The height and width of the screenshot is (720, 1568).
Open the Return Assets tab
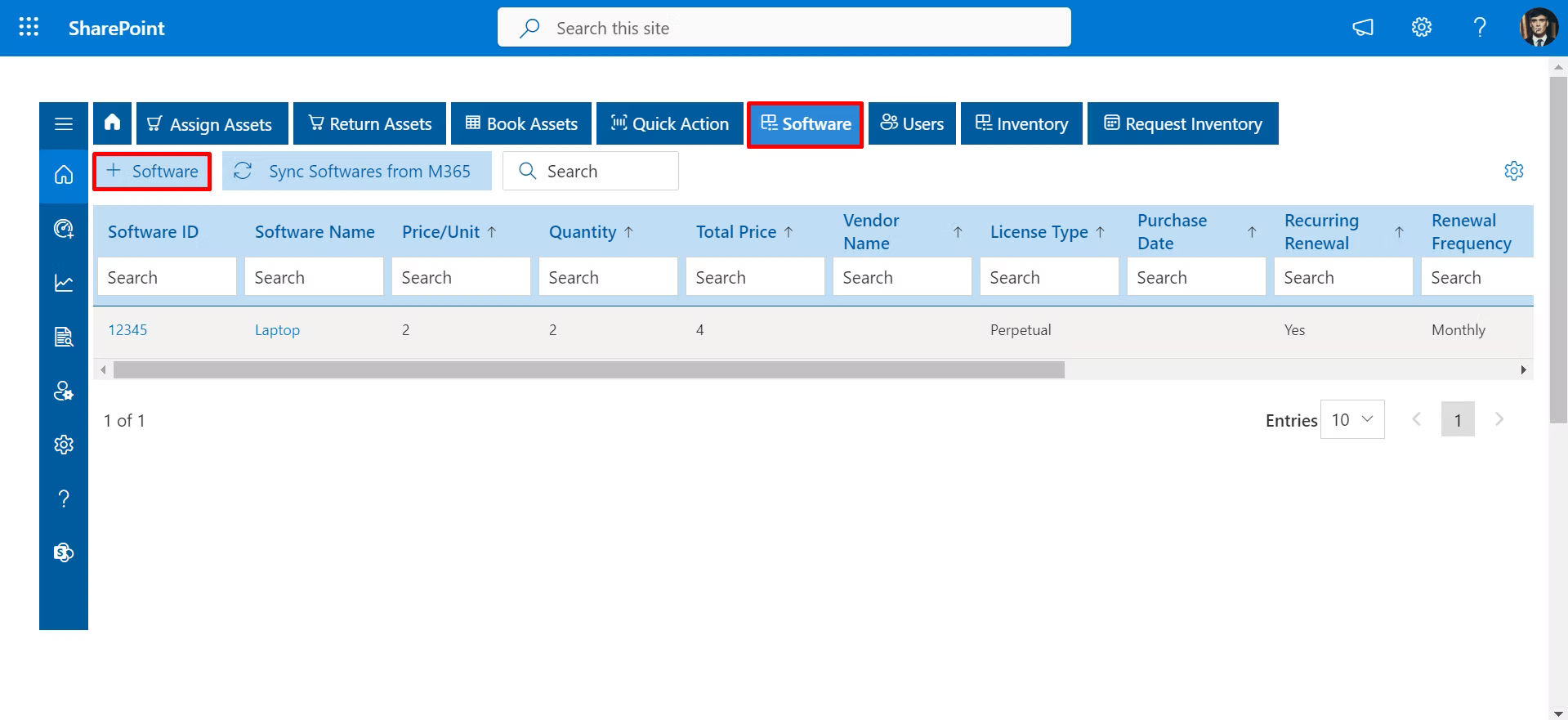(369, 123)
